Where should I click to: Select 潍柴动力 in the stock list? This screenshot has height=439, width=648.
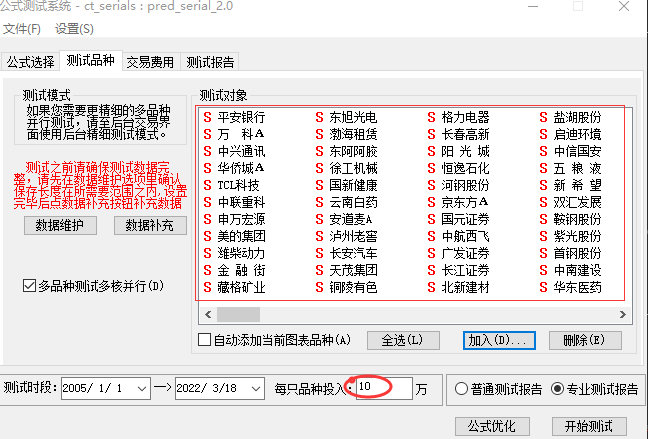pyautogui.click(x=241, y=253)
